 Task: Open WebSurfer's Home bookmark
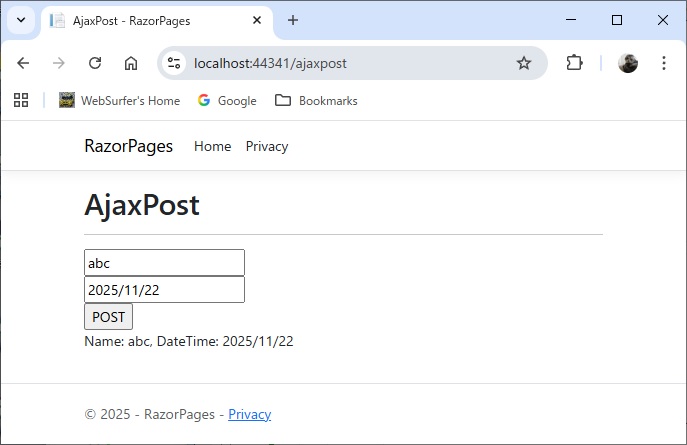pos(120,100)
